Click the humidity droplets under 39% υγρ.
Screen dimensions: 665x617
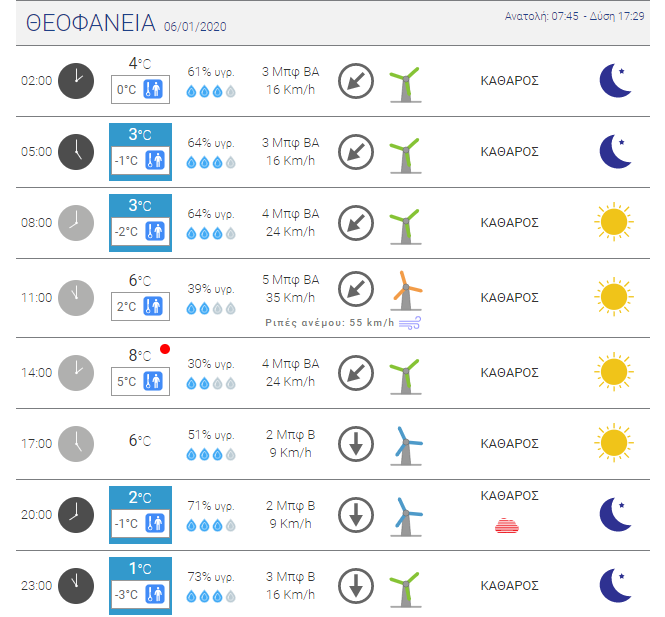211,308
